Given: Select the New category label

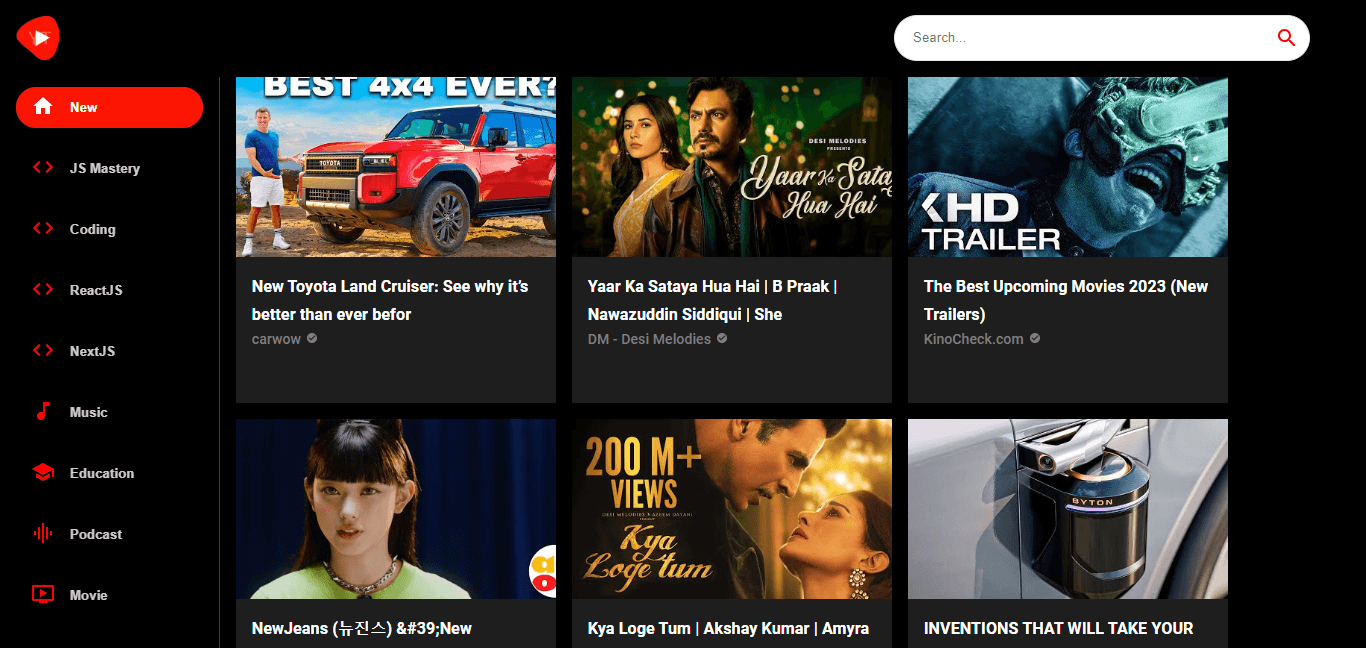Looking at the screenshot, I should click(x=84, y=107).
